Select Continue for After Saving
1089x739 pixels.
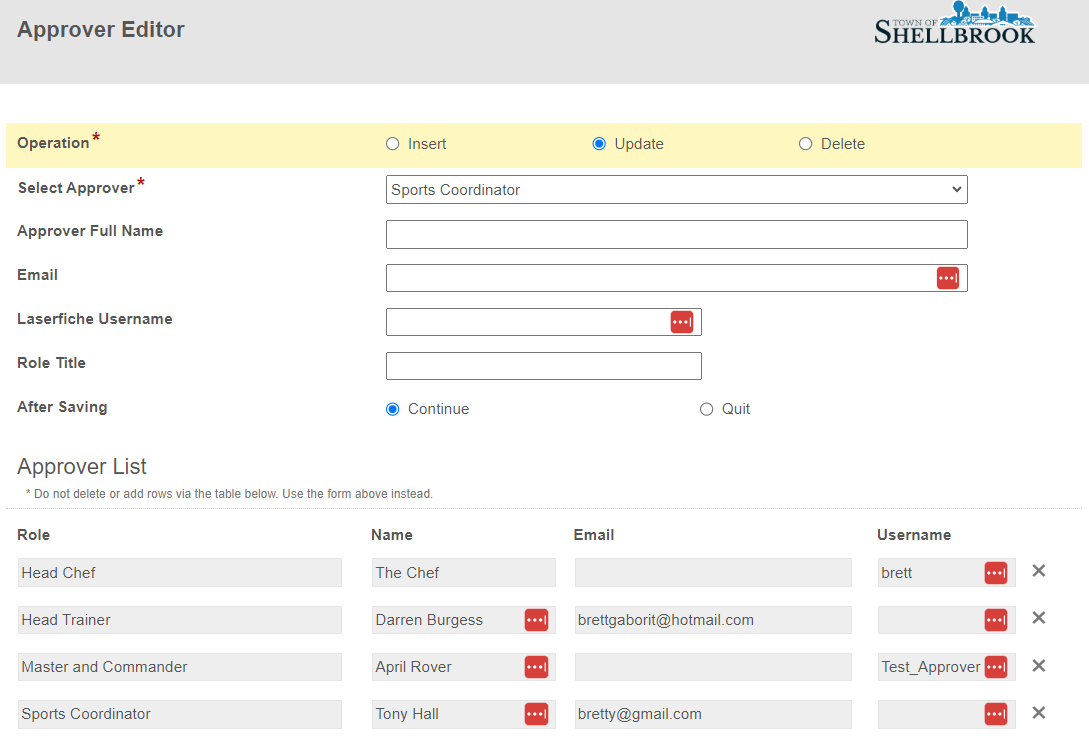click(x=393, y=409)
